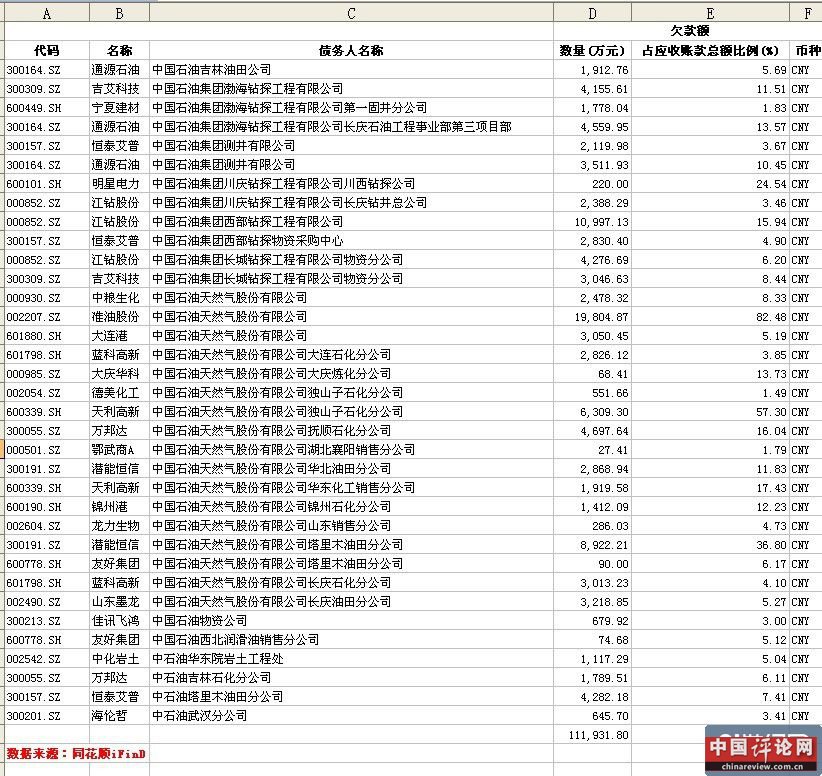Click debtor cell 中国石油西北润滑油销售分公司
The width and height of the screenshot is (822, 776).
point(351,640)
